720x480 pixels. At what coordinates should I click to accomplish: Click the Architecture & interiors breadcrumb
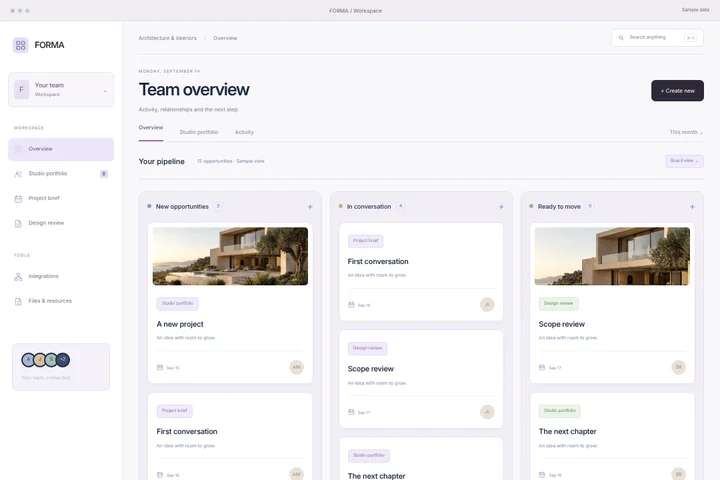[168, 38]
